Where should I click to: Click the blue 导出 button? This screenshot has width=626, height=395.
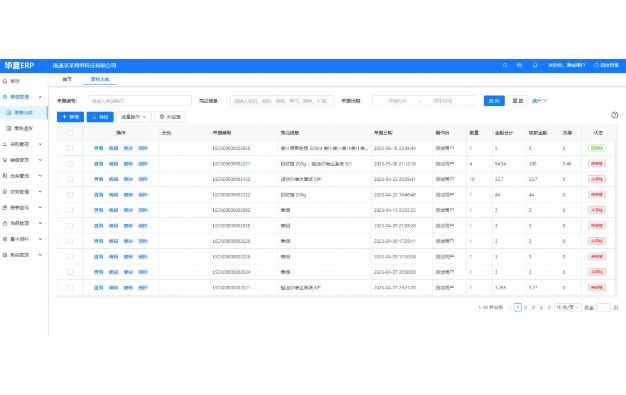pyautogui.click(x=100, y=117)
